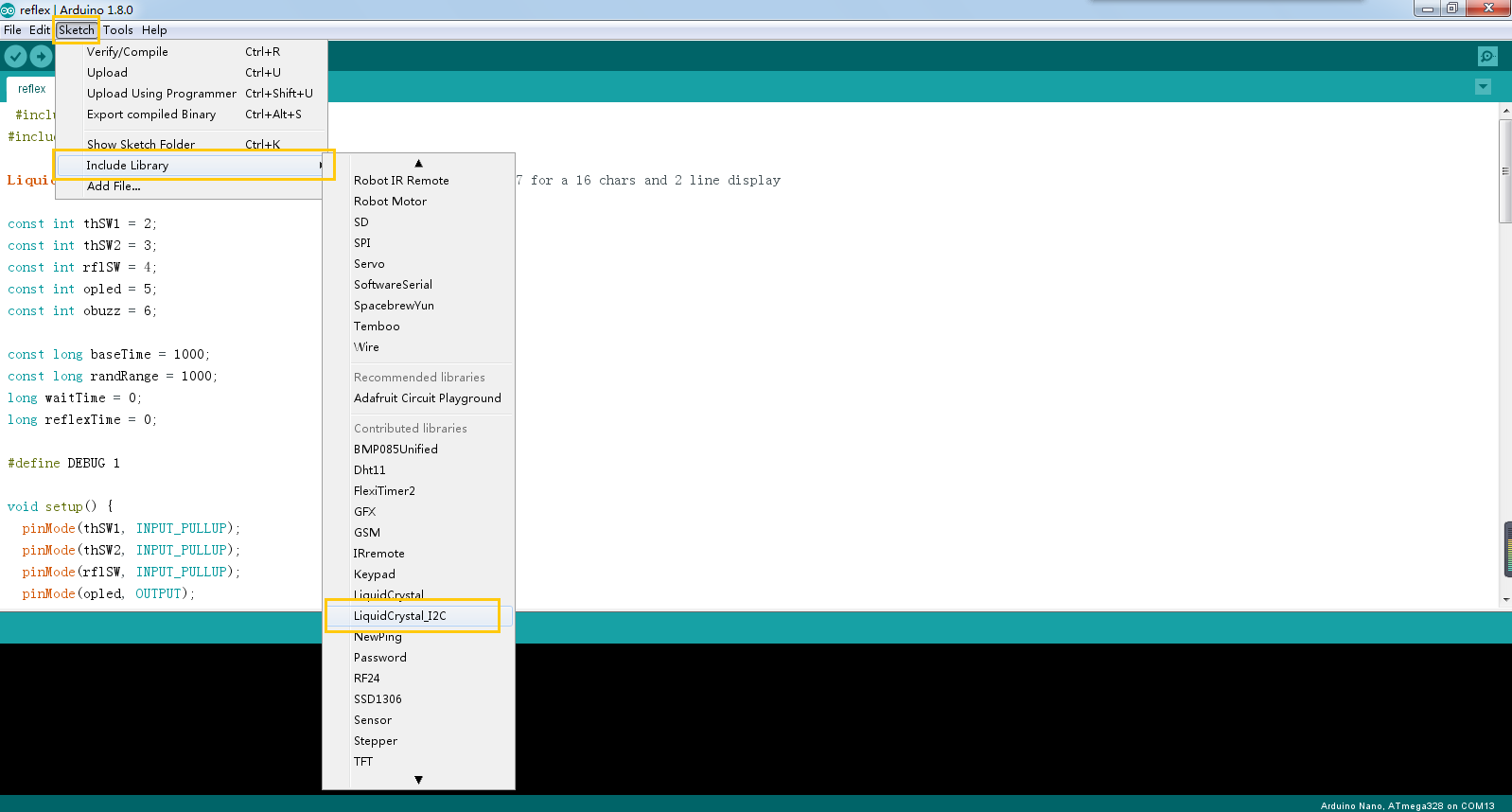This screenshot has height=812, width=1512.
Task: Click the library list scroll-up arrow
Action: 418,163
